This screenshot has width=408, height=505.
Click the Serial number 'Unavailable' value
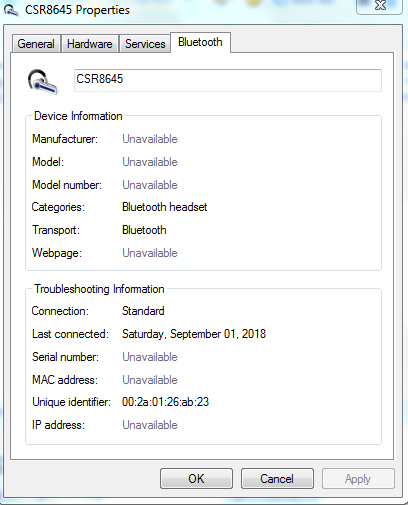click(x=150, y=357)
